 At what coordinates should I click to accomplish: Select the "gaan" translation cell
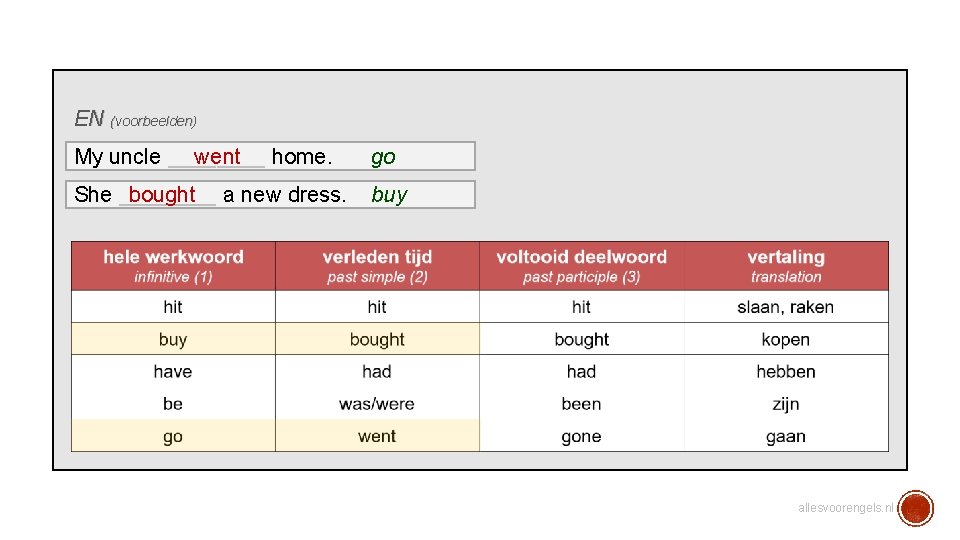coord(785,436)
